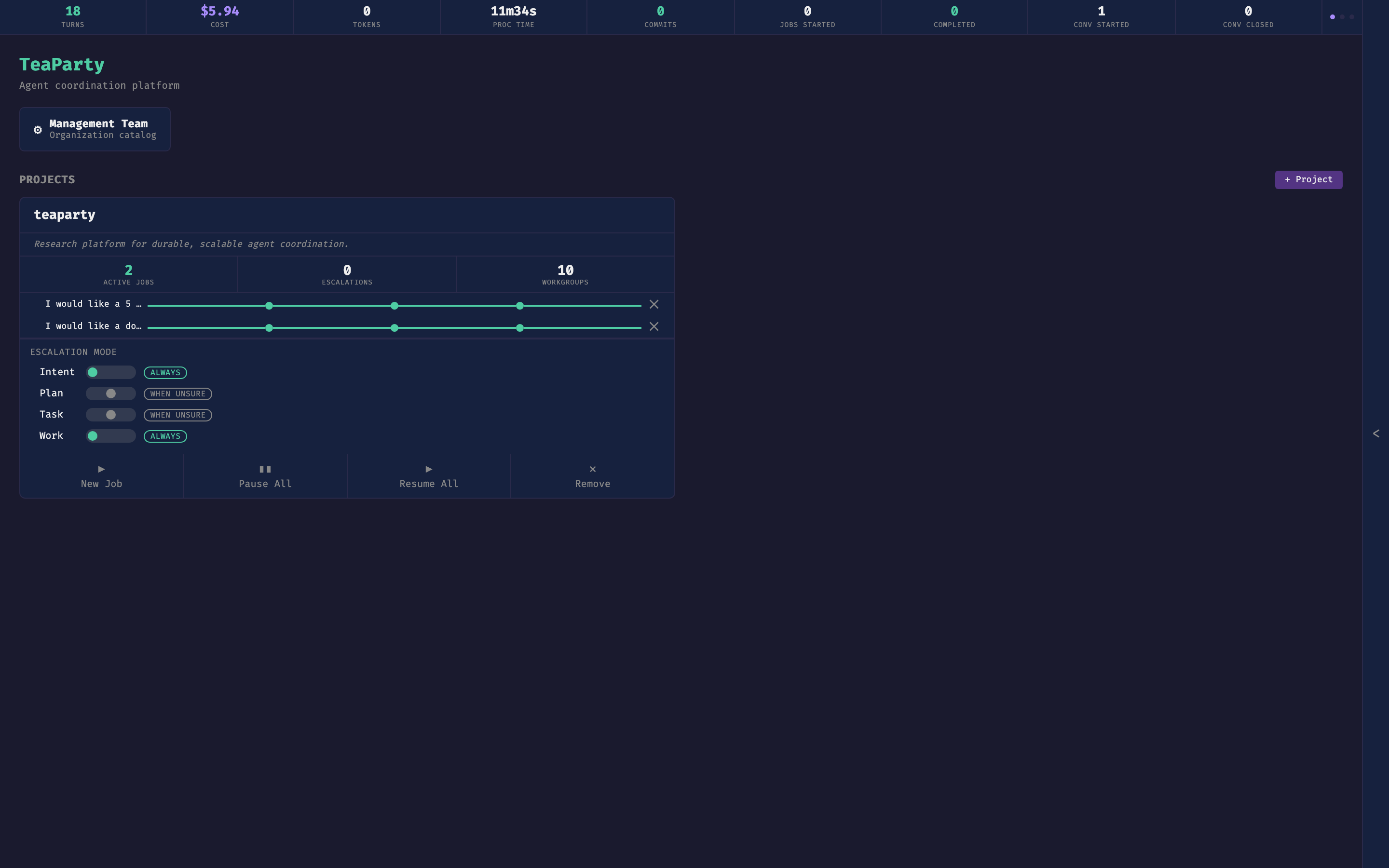Click the Completed stat
This screenshot has width=1389, height=868.
coord(954,17)
